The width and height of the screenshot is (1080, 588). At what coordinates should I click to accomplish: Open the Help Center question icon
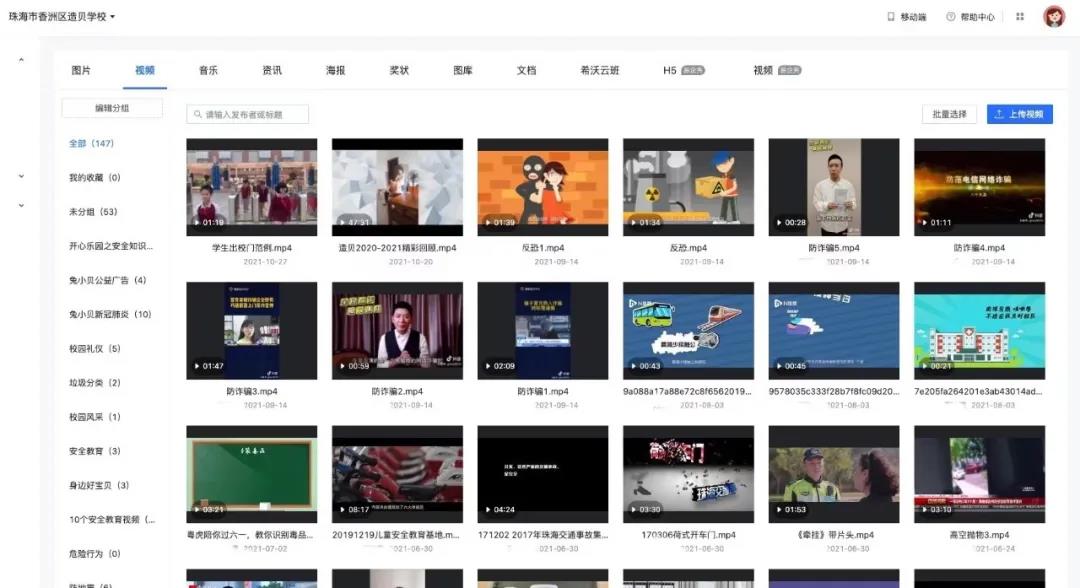click(950, 17)
